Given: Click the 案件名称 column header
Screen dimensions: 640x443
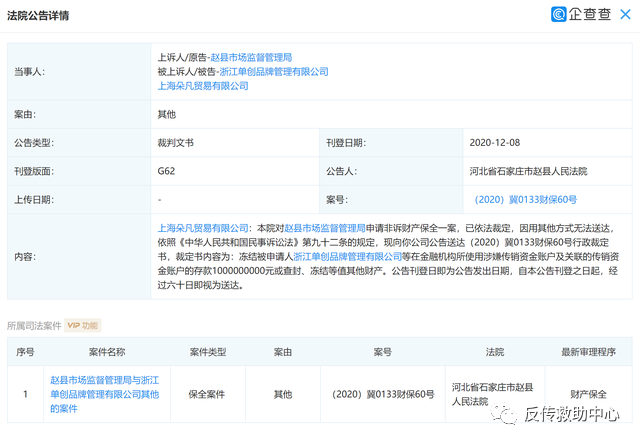Looking at the screenshot, I should click(107, 352).
